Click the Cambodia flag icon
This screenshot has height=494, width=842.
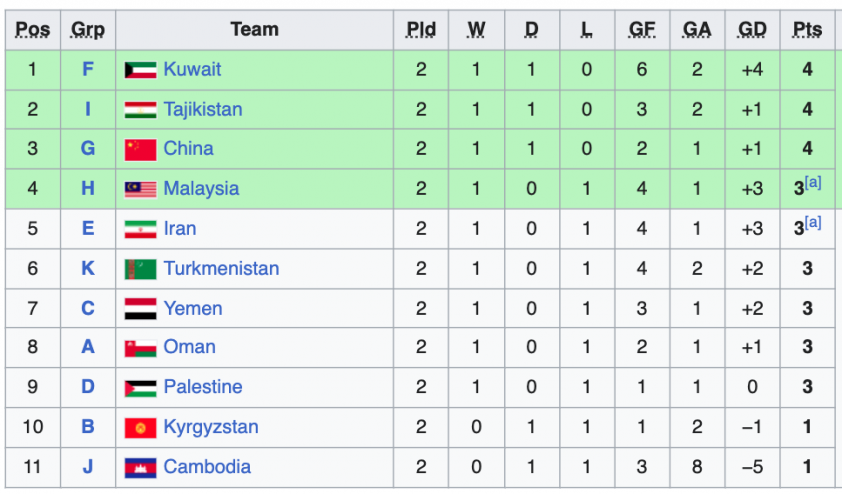click(x=140, y=467)
